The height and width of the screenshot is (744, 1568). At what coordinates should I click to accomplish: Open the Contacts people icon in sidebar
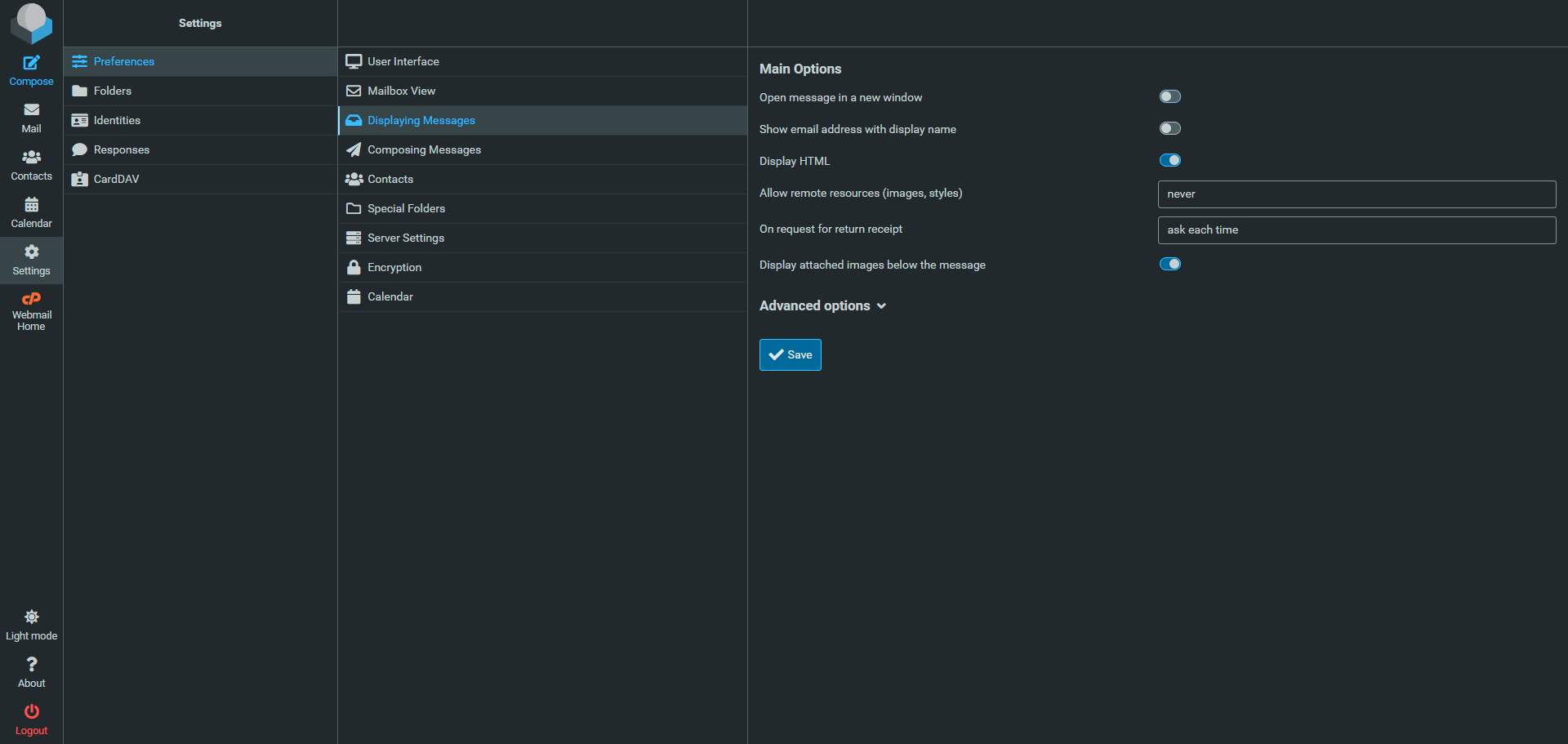[31, 158]
